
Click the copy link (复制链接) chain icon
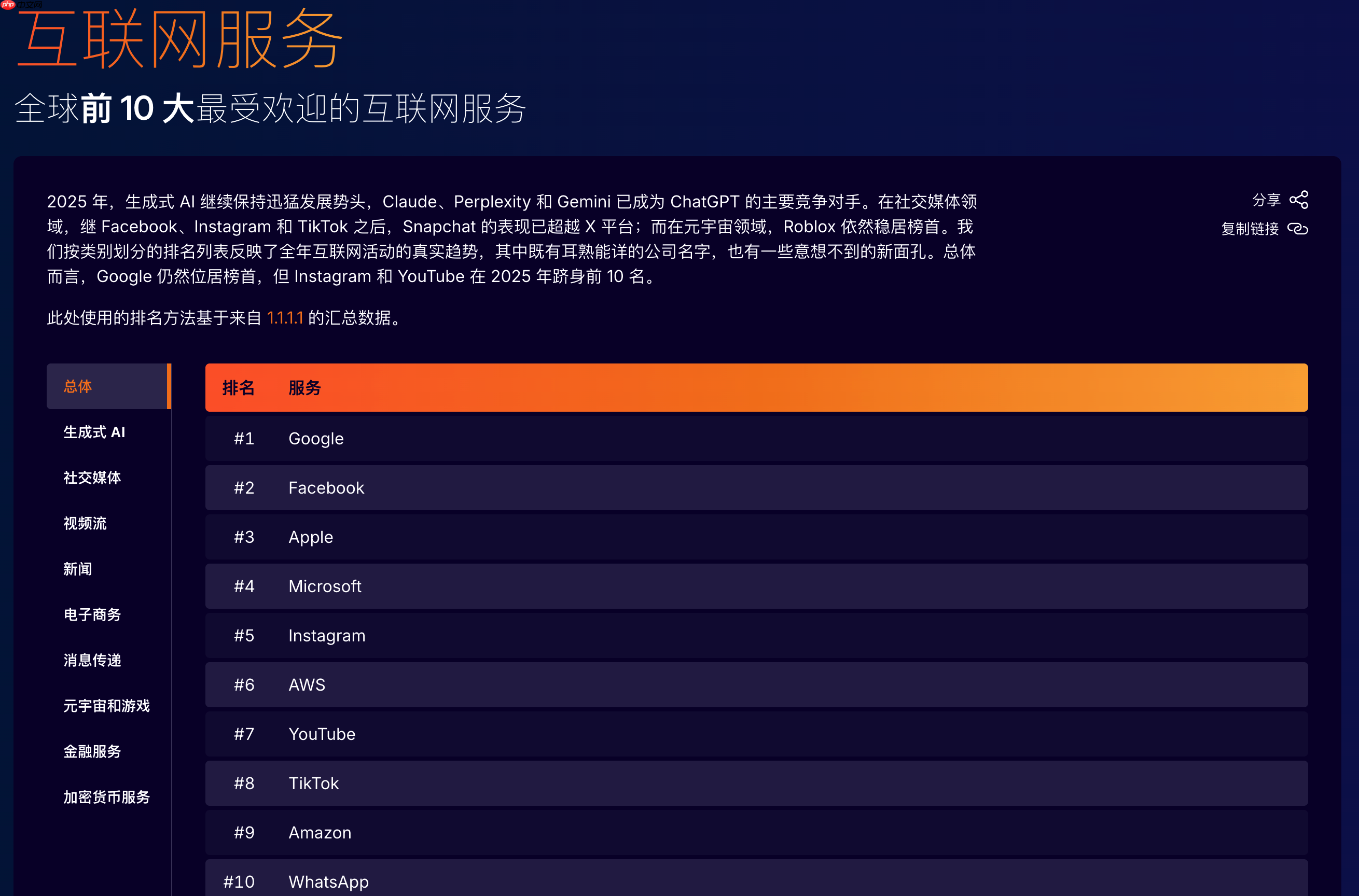click(1297, 229)
